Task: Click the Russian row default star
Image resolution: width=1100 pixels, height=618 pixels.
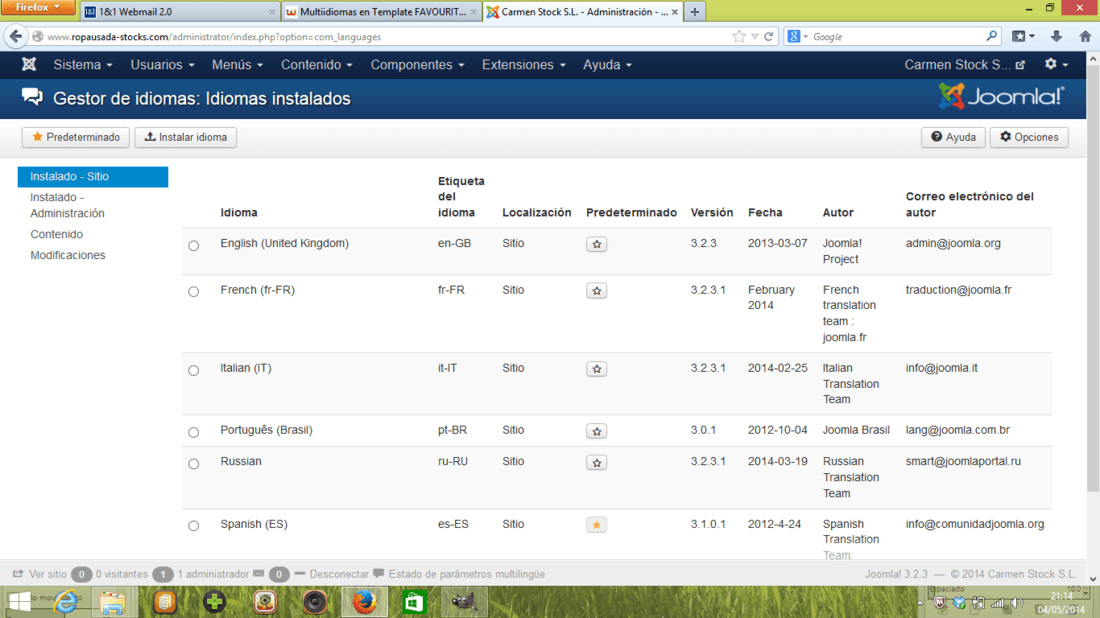Action: pos(596,463)
